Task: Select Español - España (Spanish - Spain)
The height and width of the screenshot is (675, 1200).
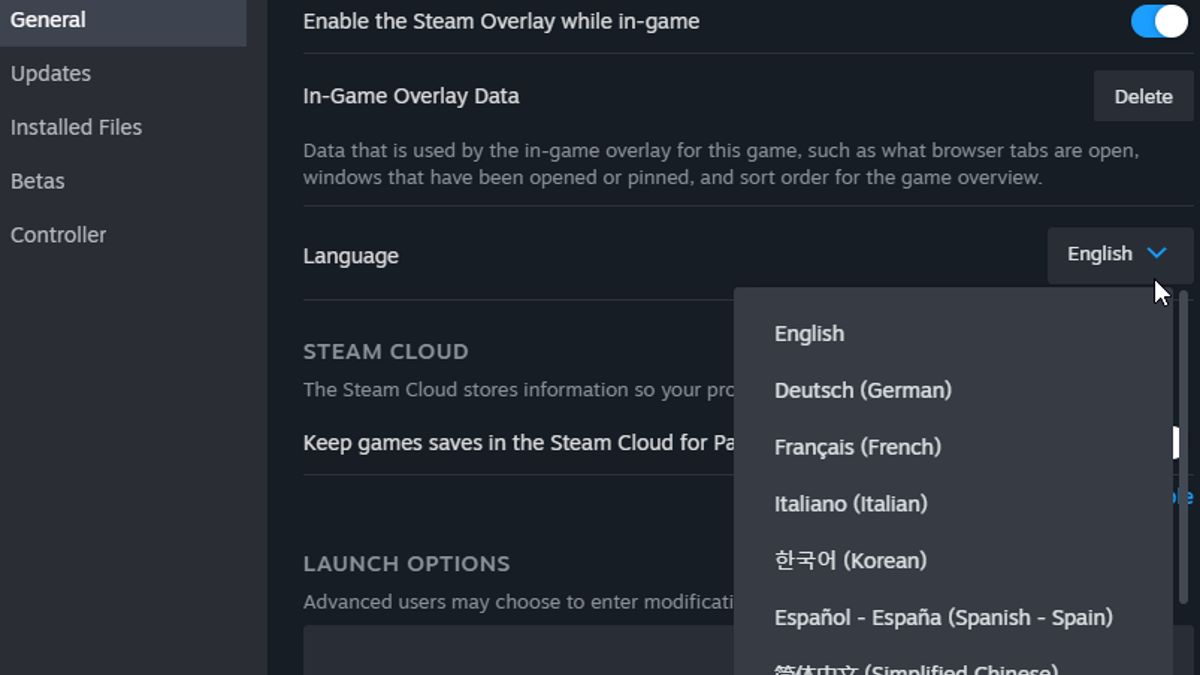Action: coord(942,618)
